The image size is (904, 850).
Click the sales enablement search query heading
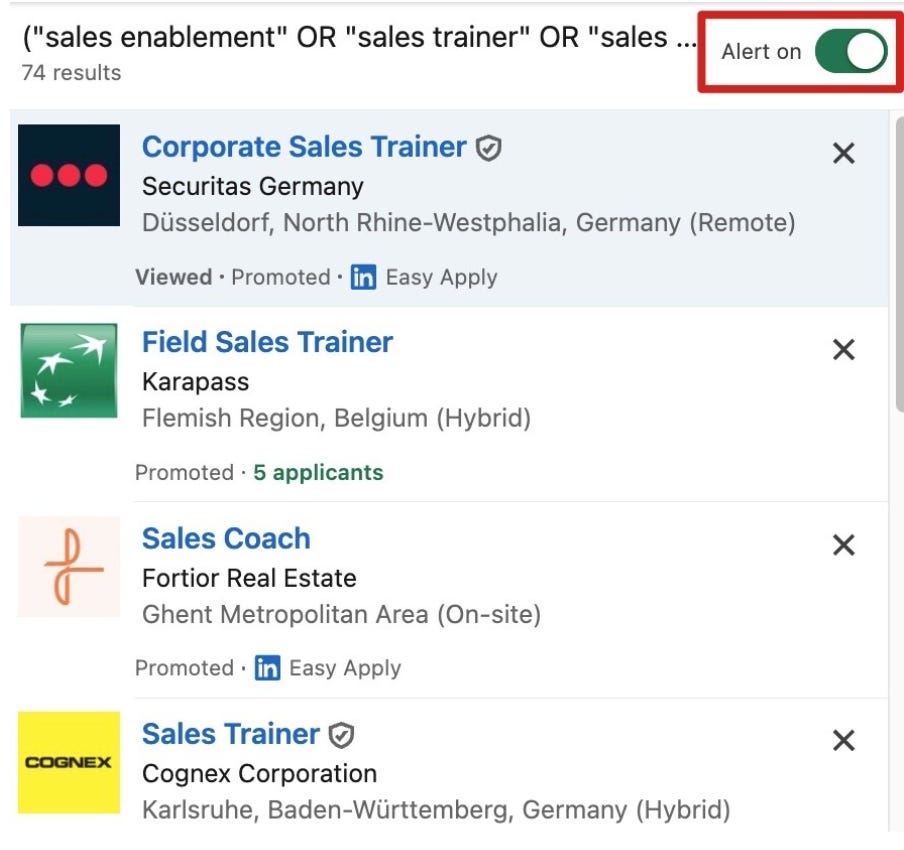click(x=359, y=37)
